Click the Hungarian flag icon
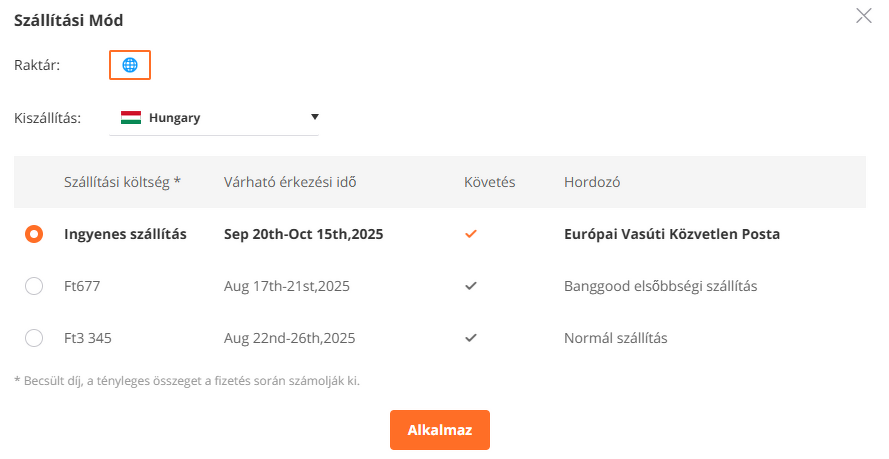The image size is (889, 459). [x=130, y=117]
